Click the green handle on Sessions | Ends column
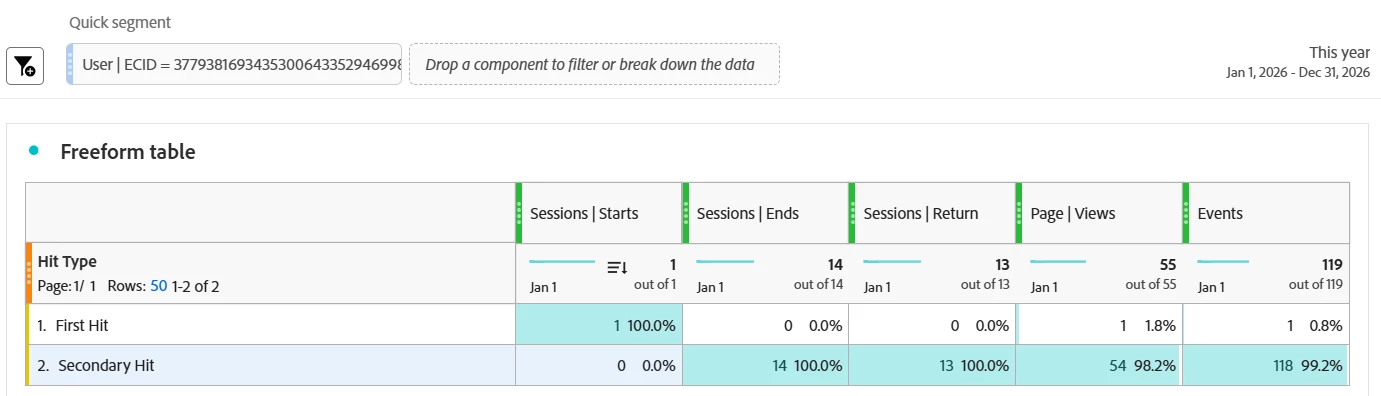1381x396 pixels. point(686,212)
